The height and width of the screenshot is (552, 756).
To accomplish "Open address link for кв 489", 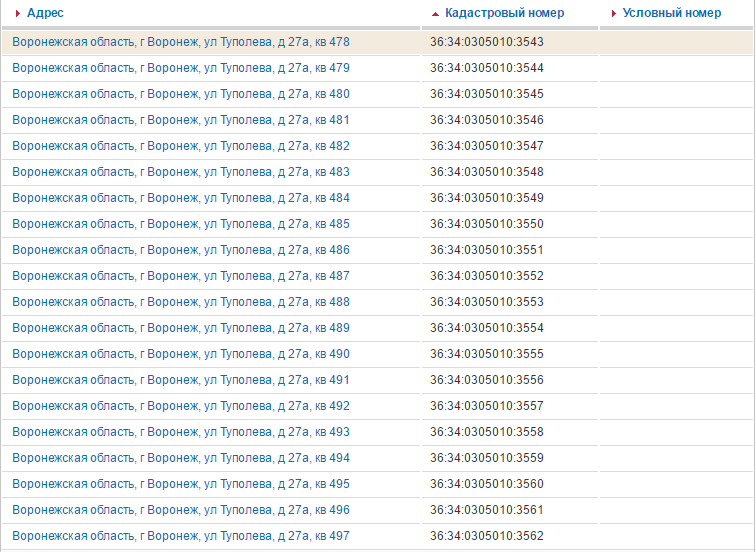I will [181, 328].
